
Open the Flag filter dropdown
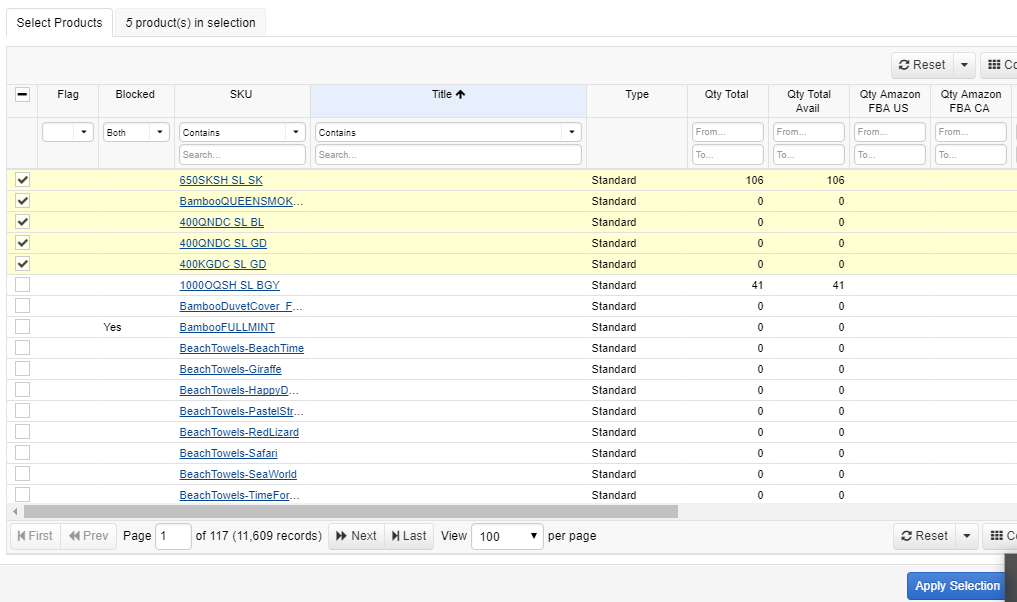tap(67, 132)
